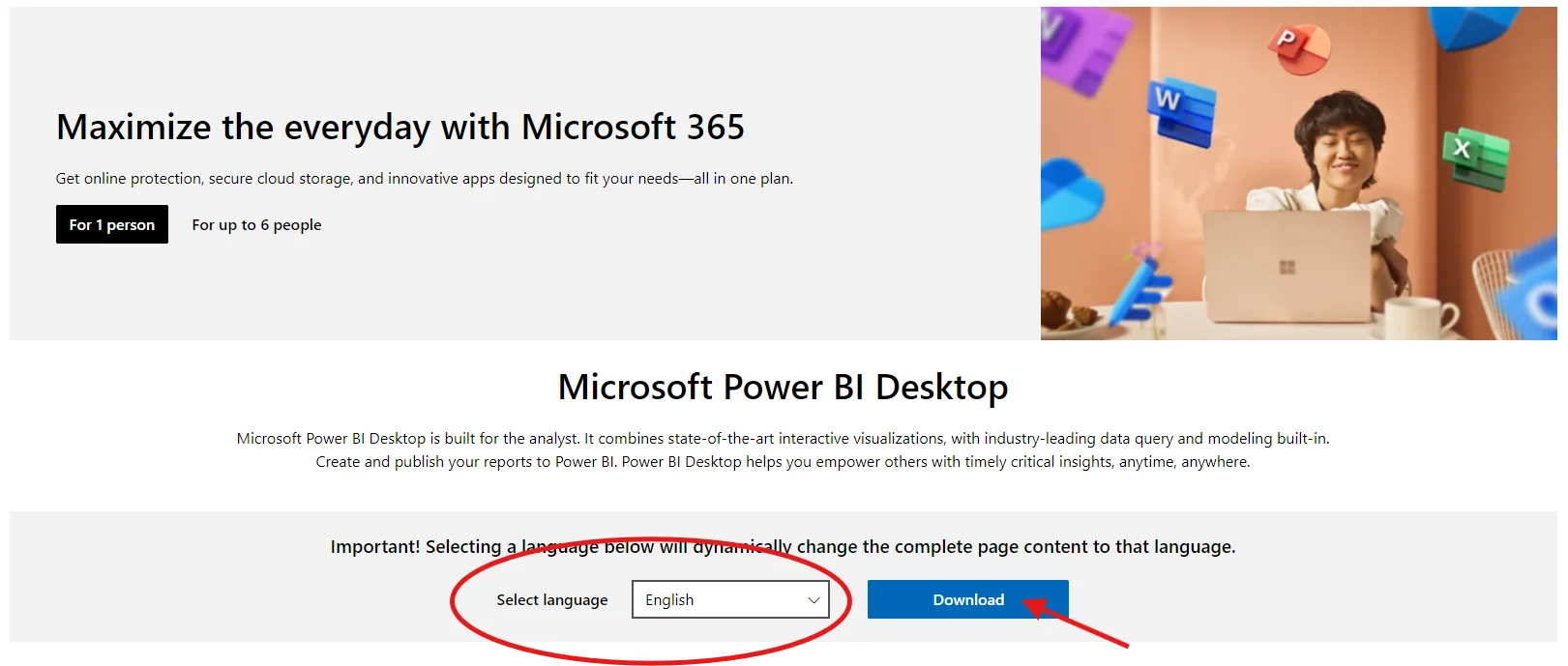Click the PowerPoint icon in banner image
The height and width of the screenshot is (666, 1568).
coord(1299,47)
